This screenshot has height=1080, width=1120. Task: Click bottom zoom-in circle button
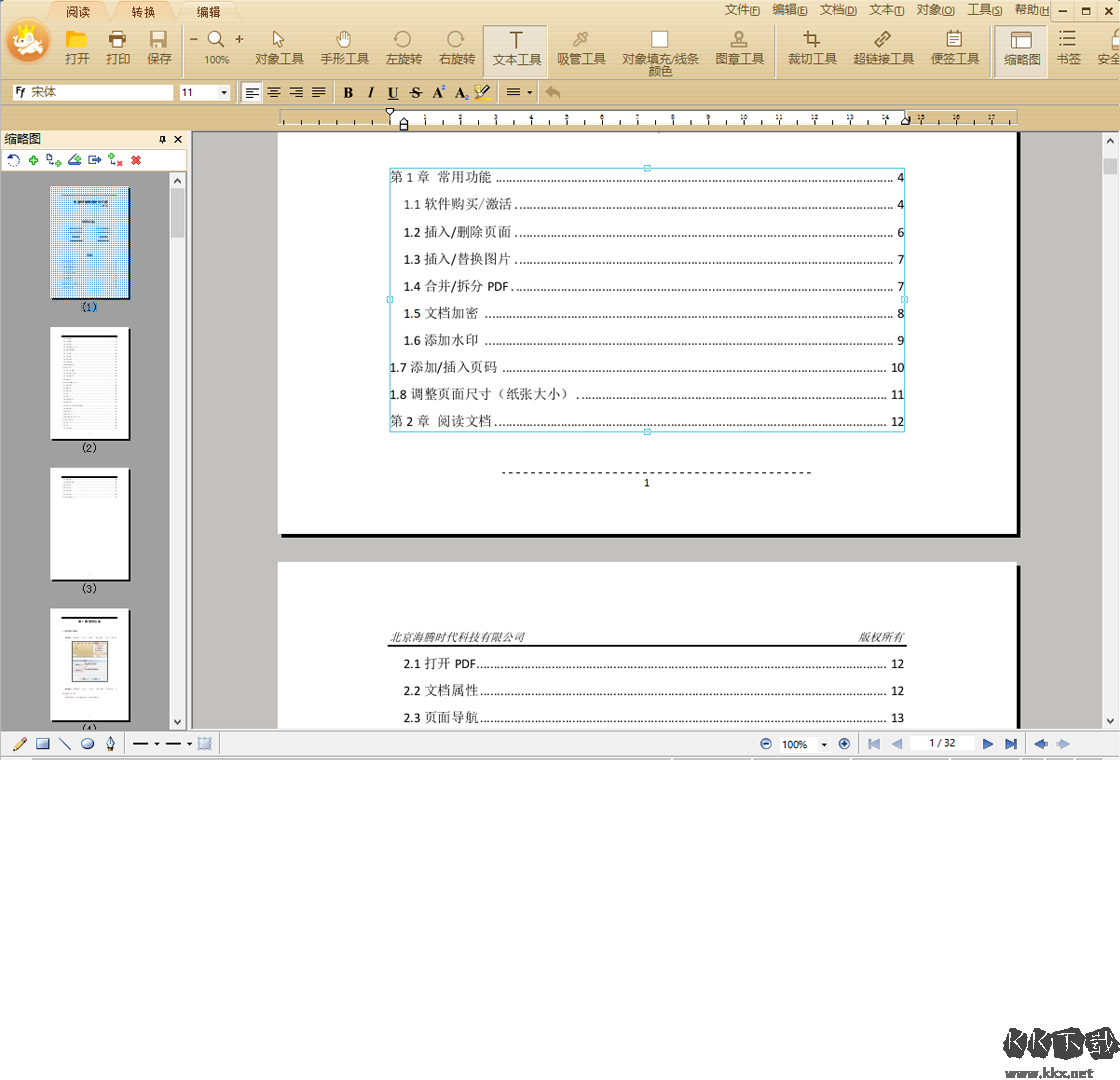[844, 744]
